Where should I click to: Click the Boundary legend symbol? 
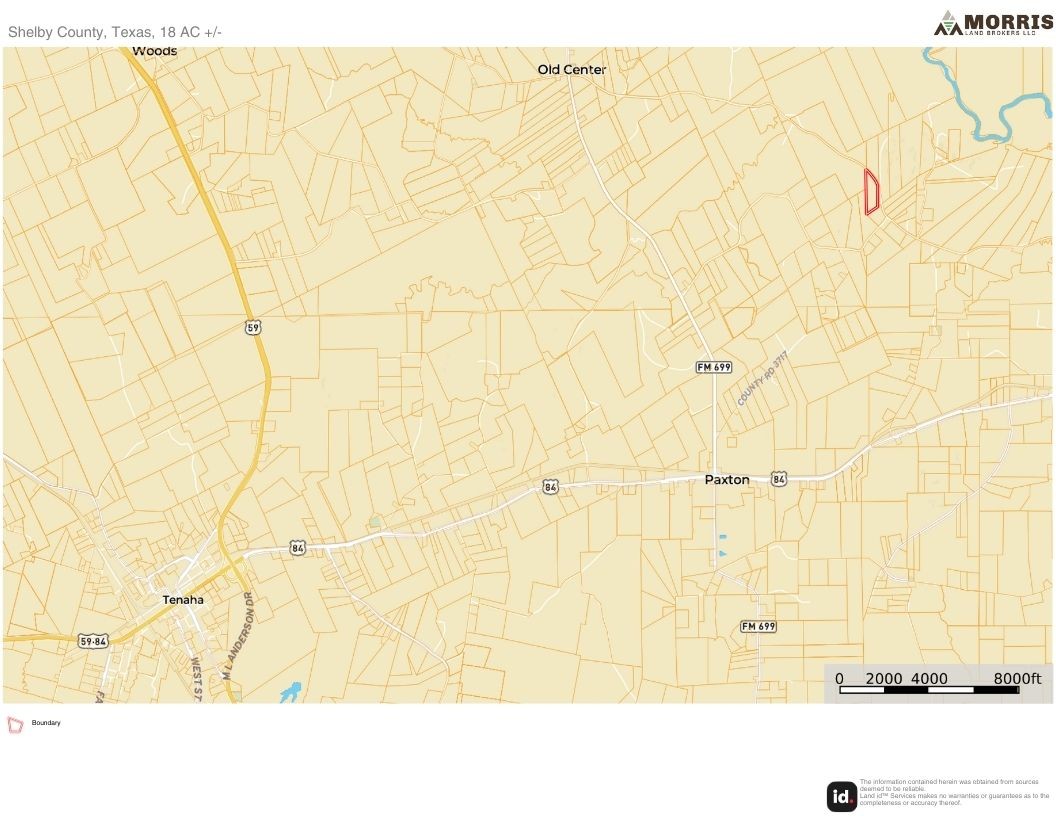click(x=15, y=724)
